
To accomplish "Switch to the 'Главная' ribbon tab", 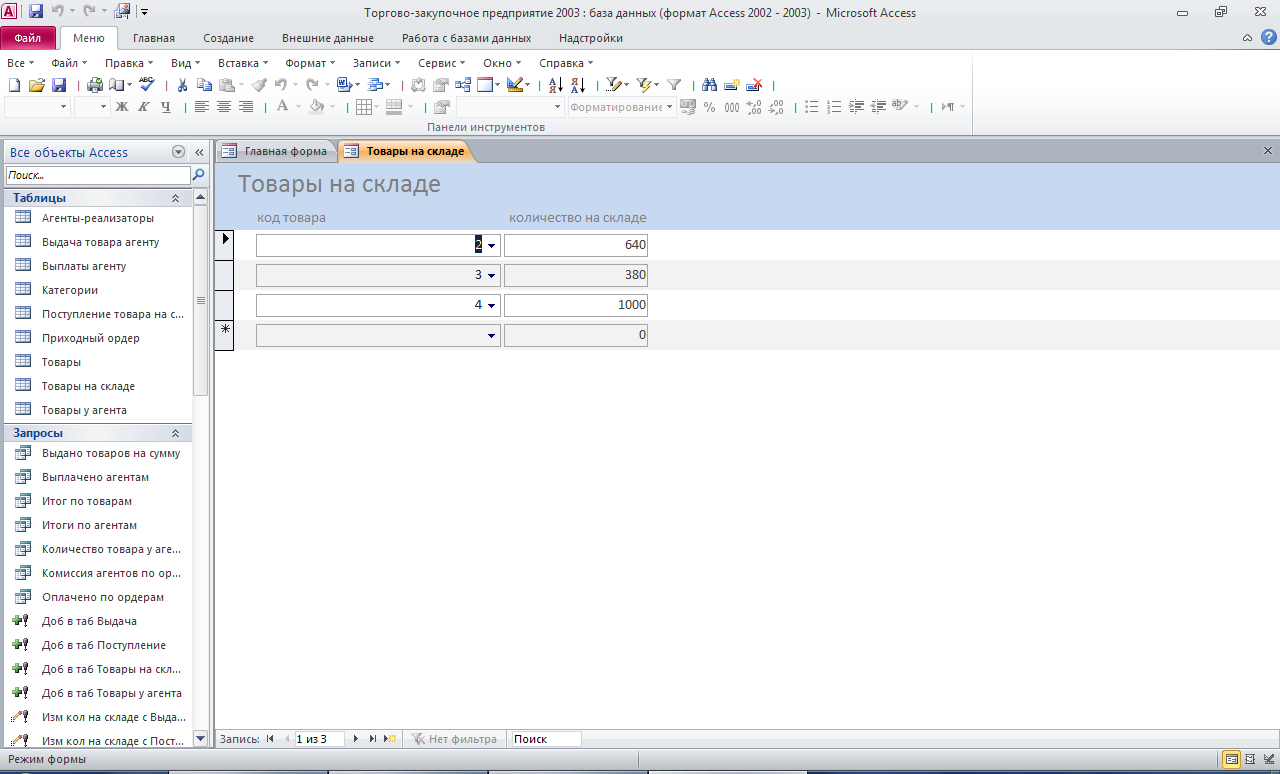I will tap(154, 38).
